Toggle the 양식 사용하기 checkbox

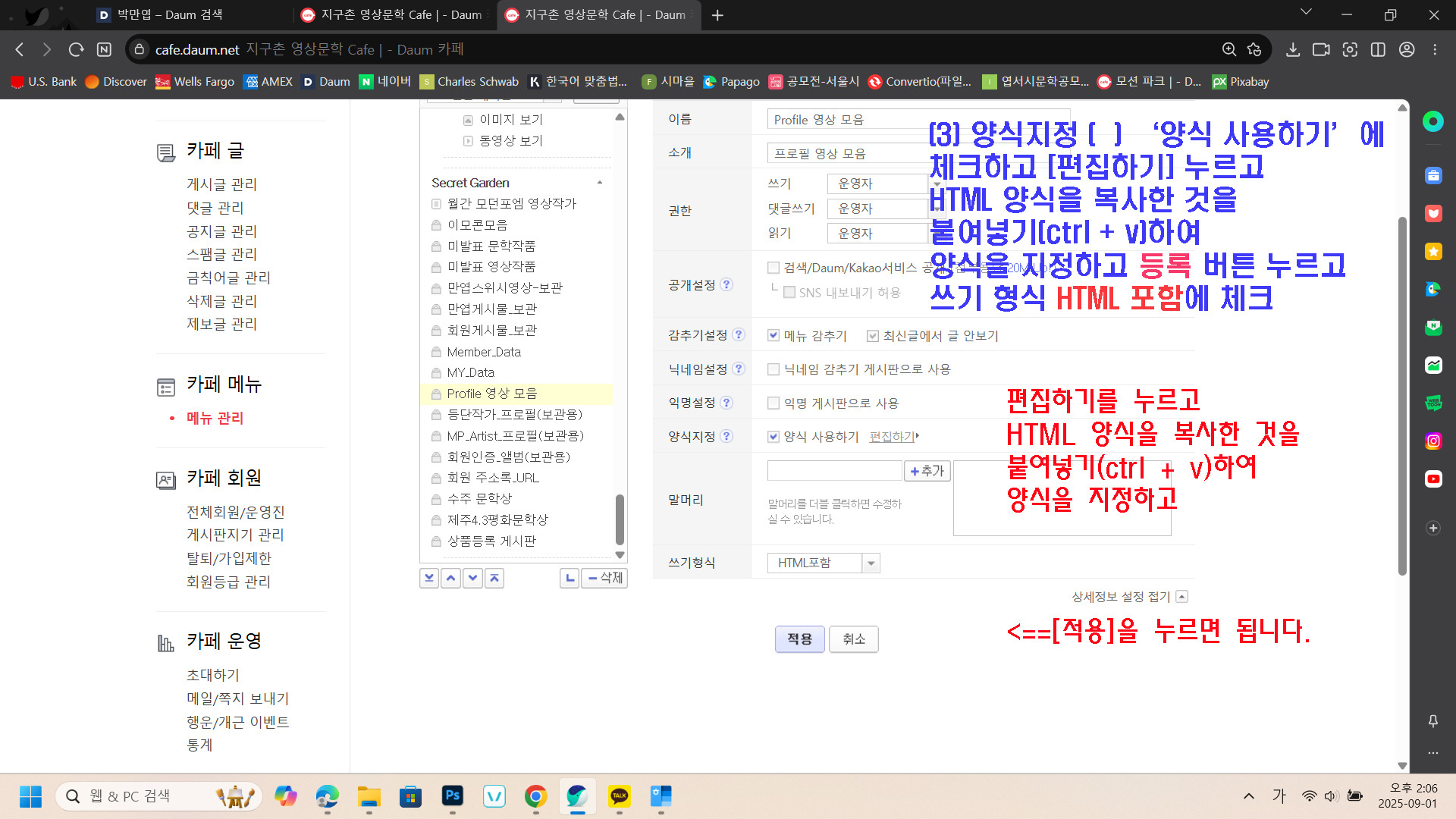tap(773, 436)
